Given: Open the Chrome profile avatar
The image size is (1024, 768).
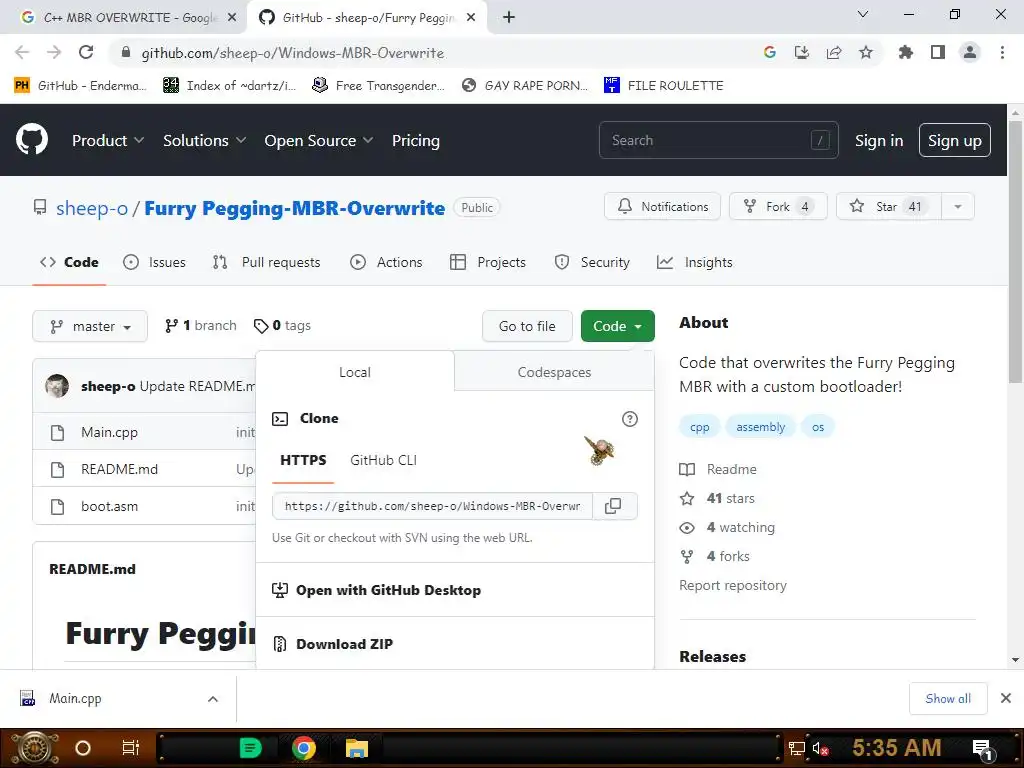Looking at the screenshot, I should tap(970, 53).
